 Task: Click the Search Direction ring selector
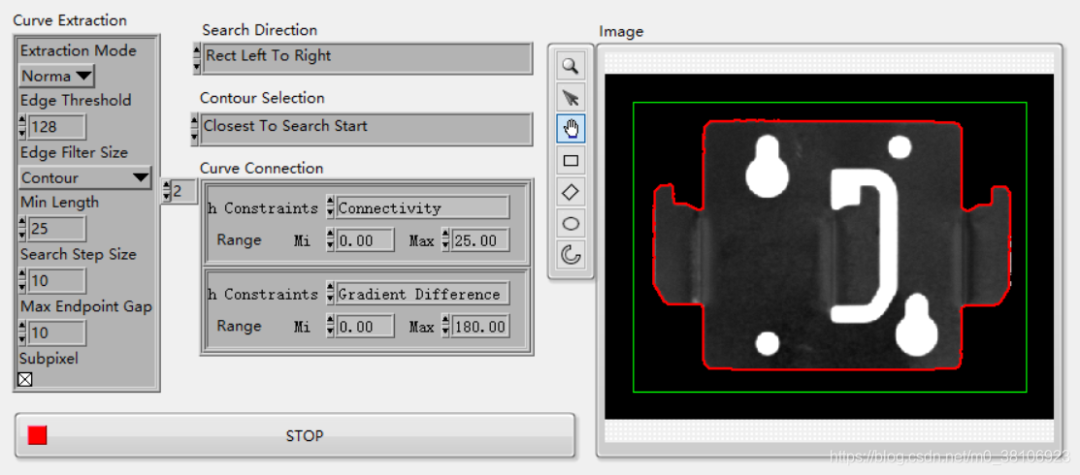[368, 58]
